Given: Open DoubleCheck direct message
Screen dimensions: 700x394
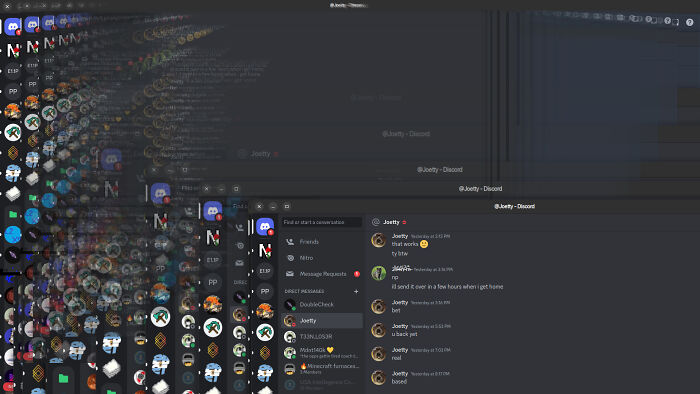Looking at the screenshot, I should tap(322, 304).
